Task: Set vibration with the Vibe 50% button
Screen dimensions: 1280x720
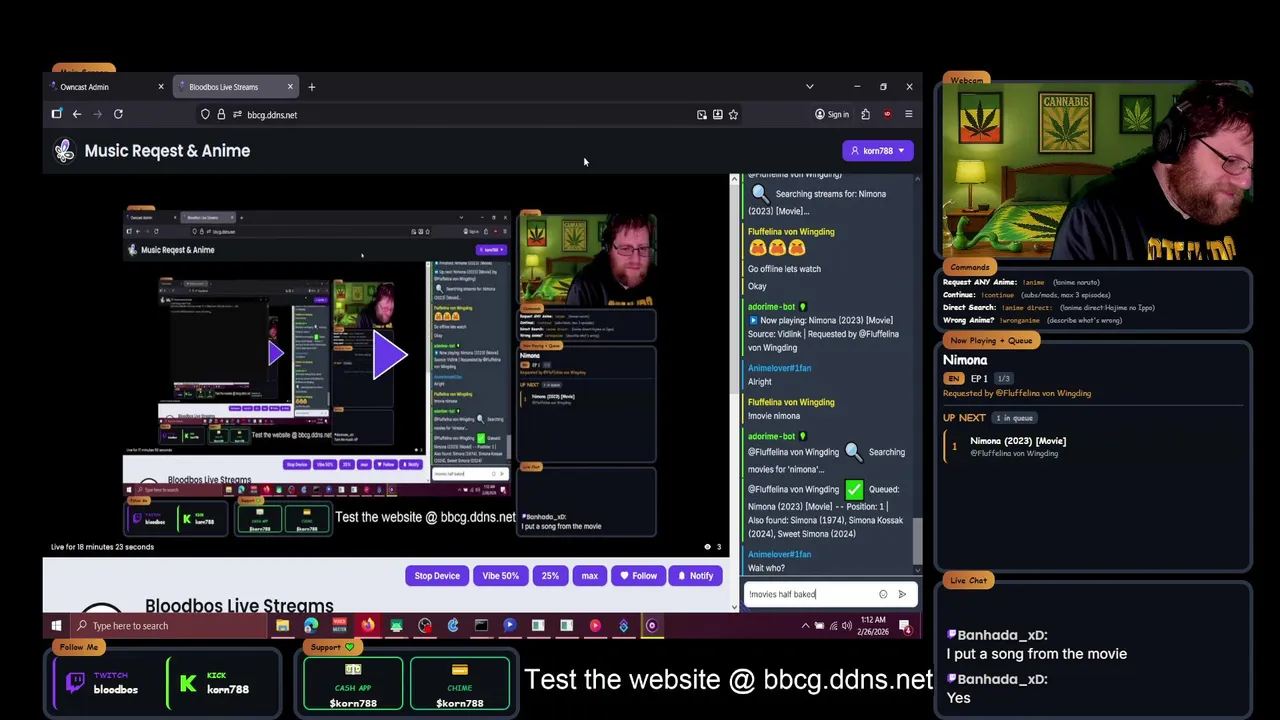Action: point(500,576)
